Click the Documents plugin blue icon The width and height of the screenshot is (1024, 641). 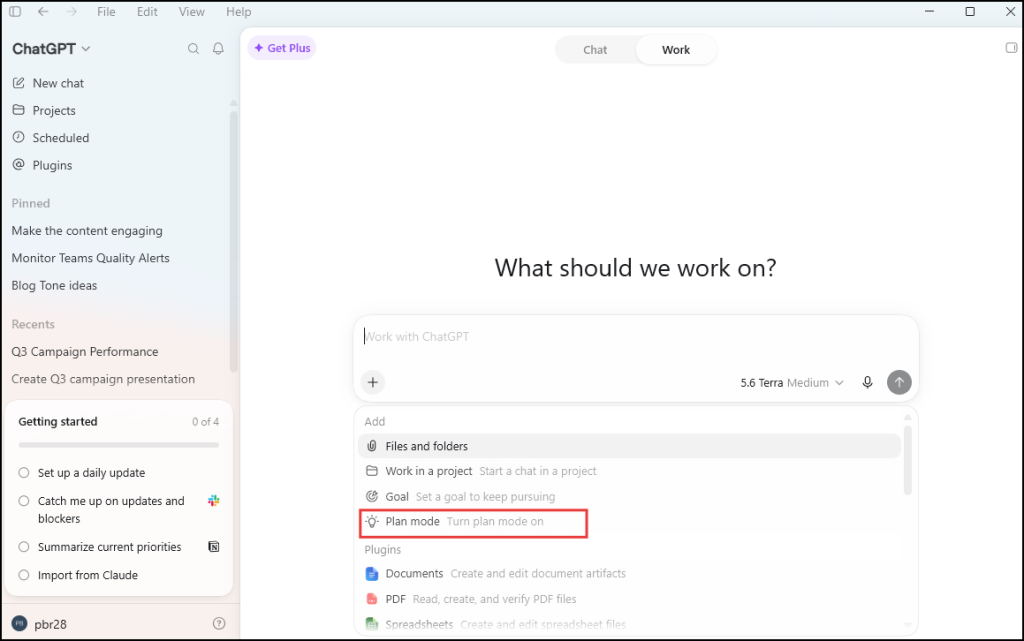(x=372, y=574)
